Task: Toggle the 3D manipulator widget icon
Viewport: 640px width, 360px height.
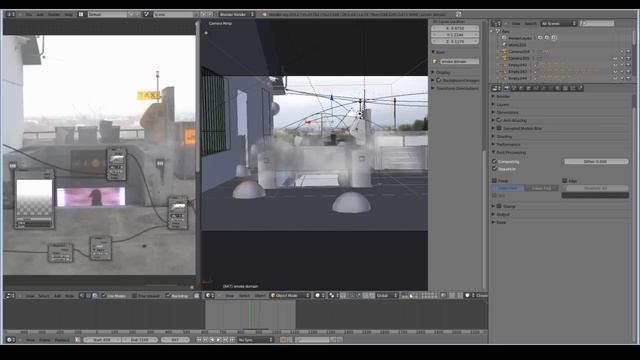Action: pyautogui.click(x=352, y=296)
